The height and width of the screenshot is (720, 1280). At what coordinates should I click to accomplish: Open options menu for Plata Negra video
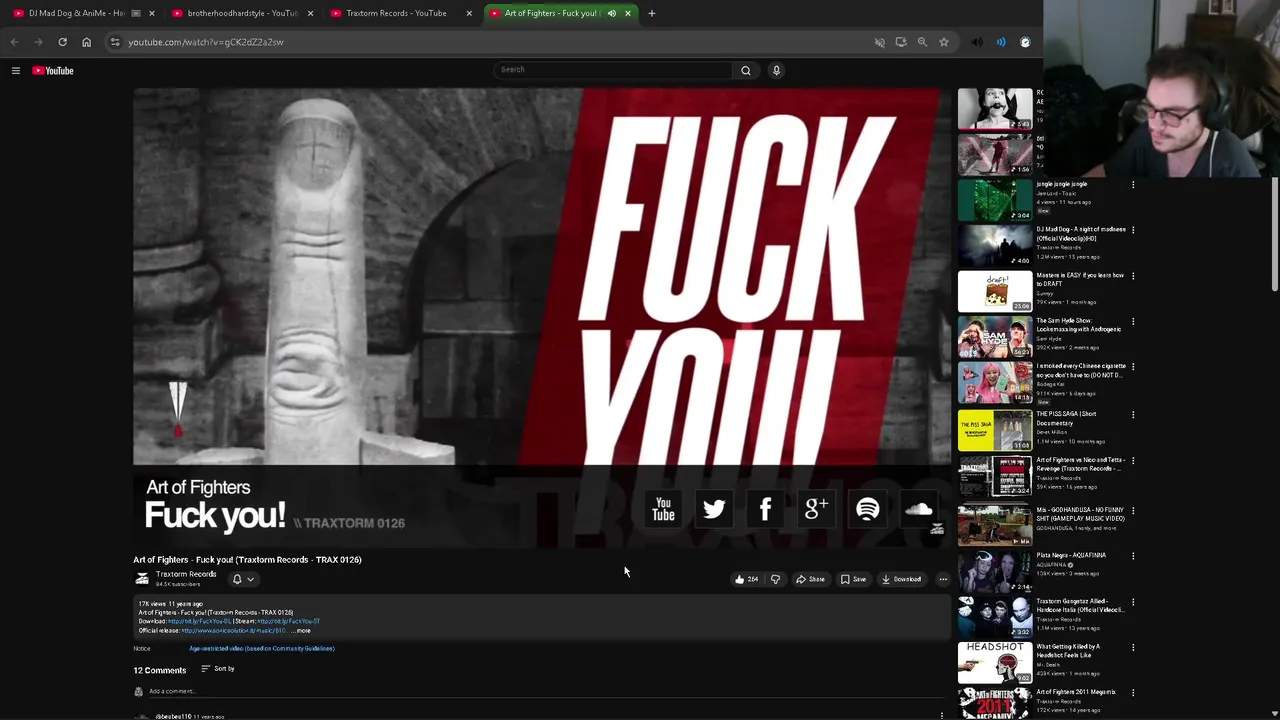1133,556
